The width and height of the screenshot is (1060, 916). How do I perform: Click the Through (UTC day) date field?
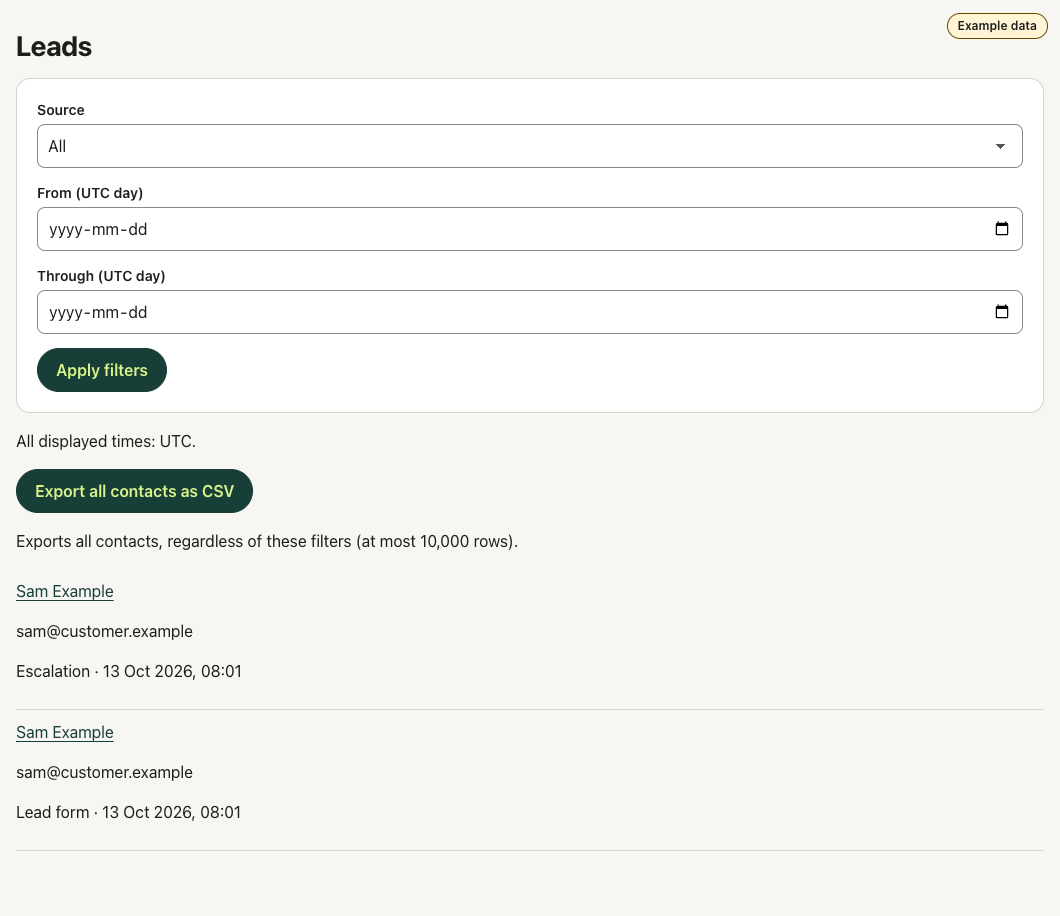pos(529,312)
